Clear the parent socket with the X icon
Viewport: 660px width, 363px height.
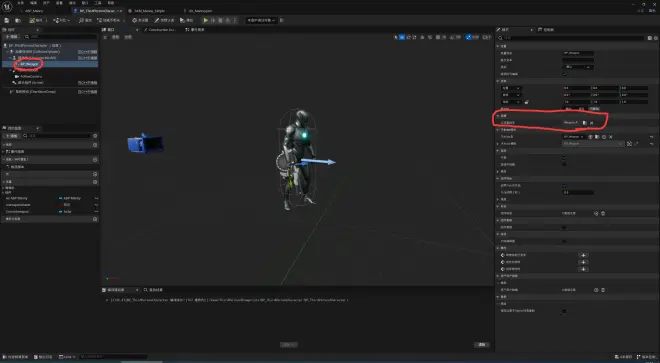[x=591, y=123]
